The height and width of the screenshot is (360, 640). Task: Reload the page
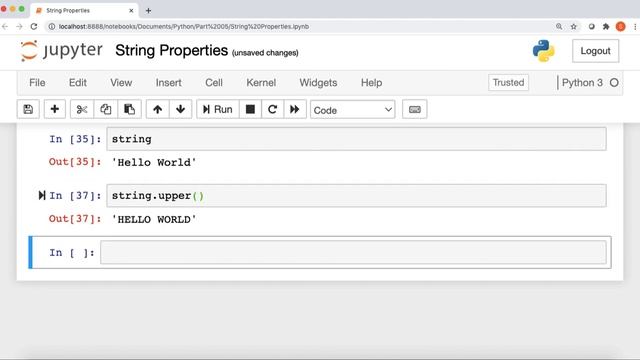(34, 27)
